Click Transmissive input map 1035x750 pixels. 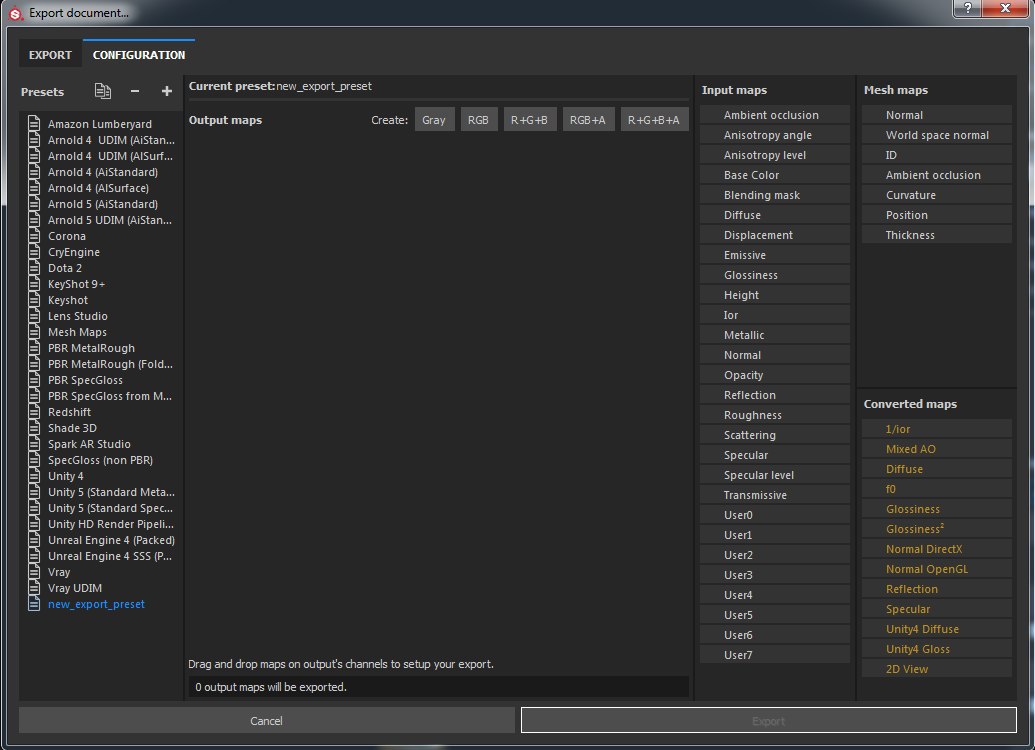click(775, 494)
